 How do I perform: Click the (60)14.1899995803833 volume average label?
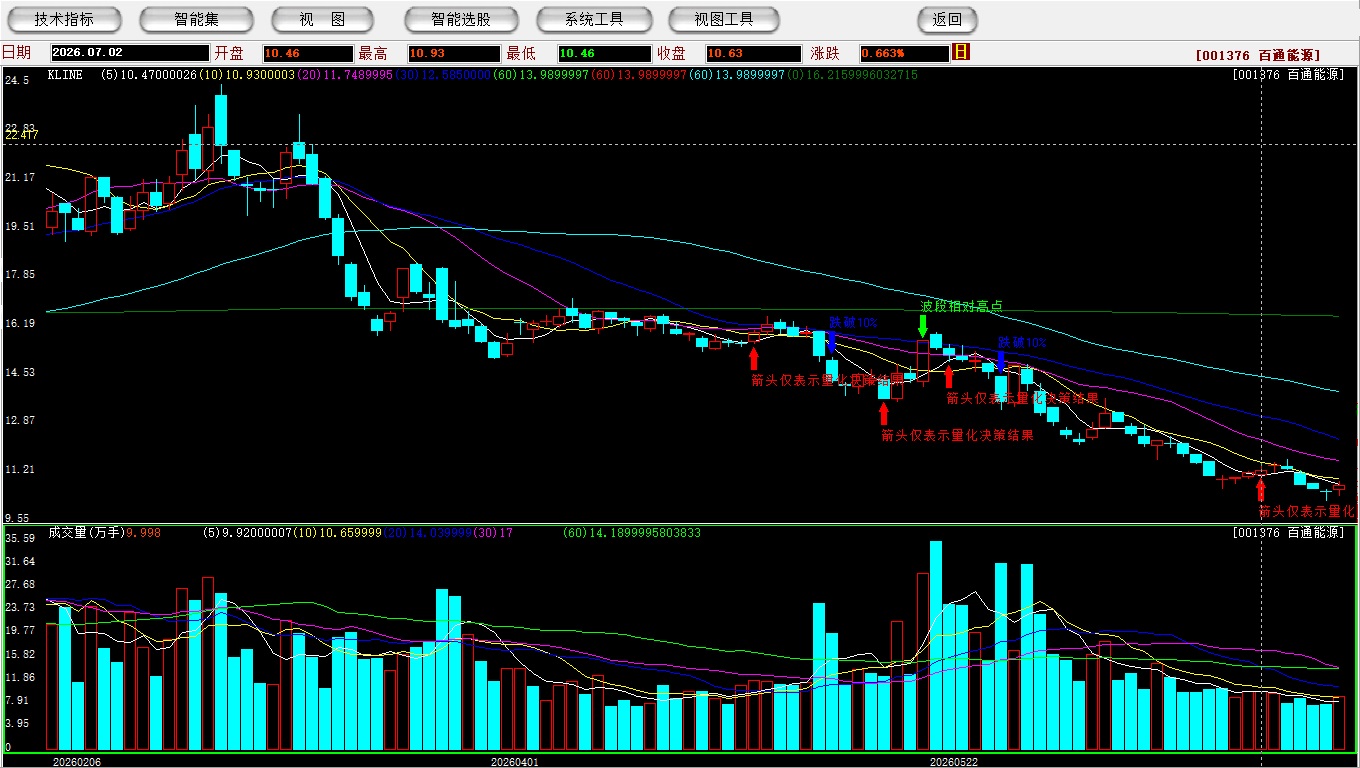(x=632, y=533)
